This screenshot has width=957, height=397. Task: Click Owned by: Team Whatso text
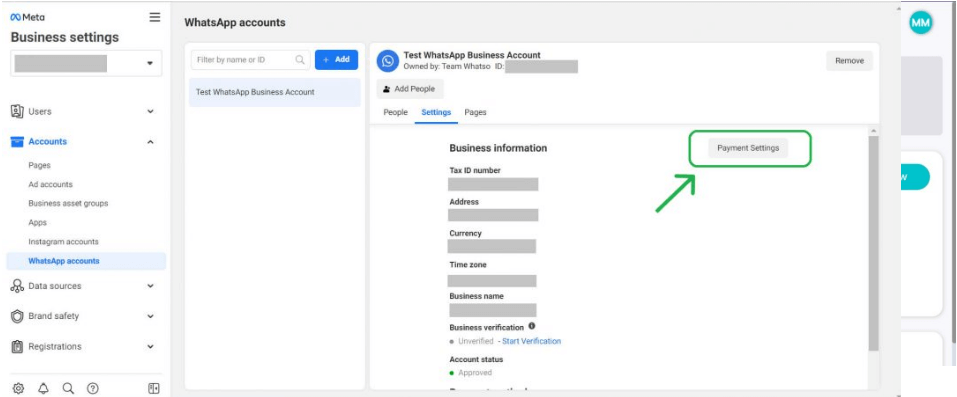[x=447, y=66]
